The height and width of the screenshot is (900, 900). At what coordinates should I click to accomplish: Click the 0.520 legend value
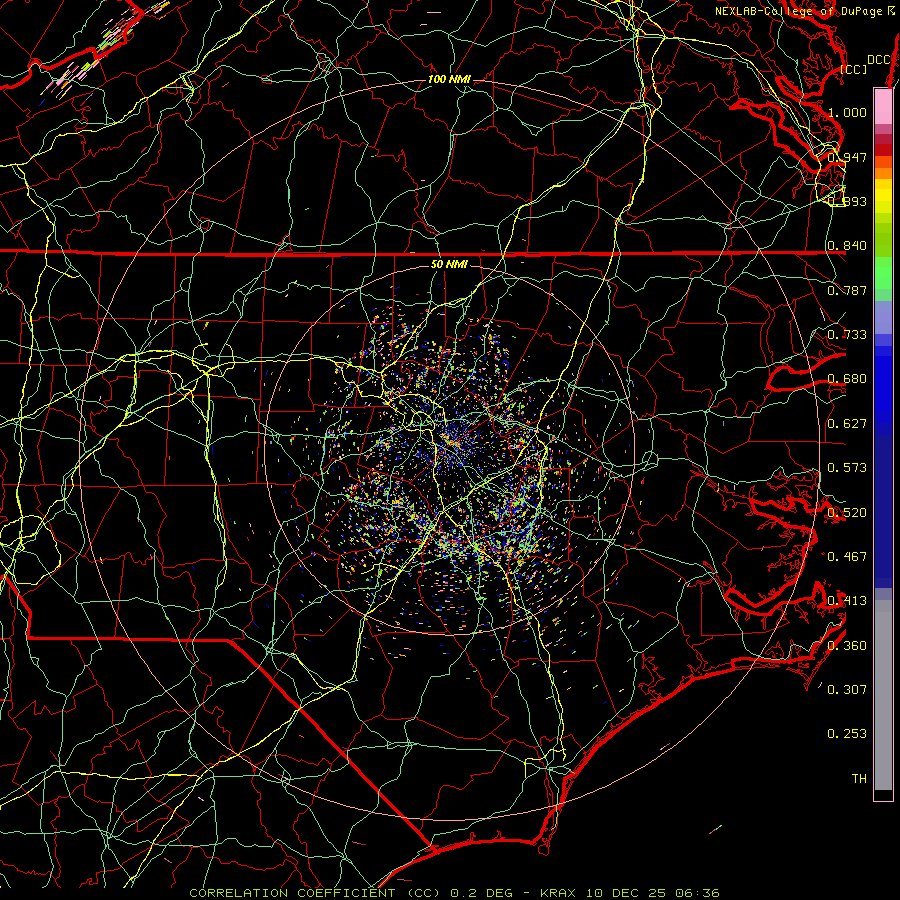847,513
